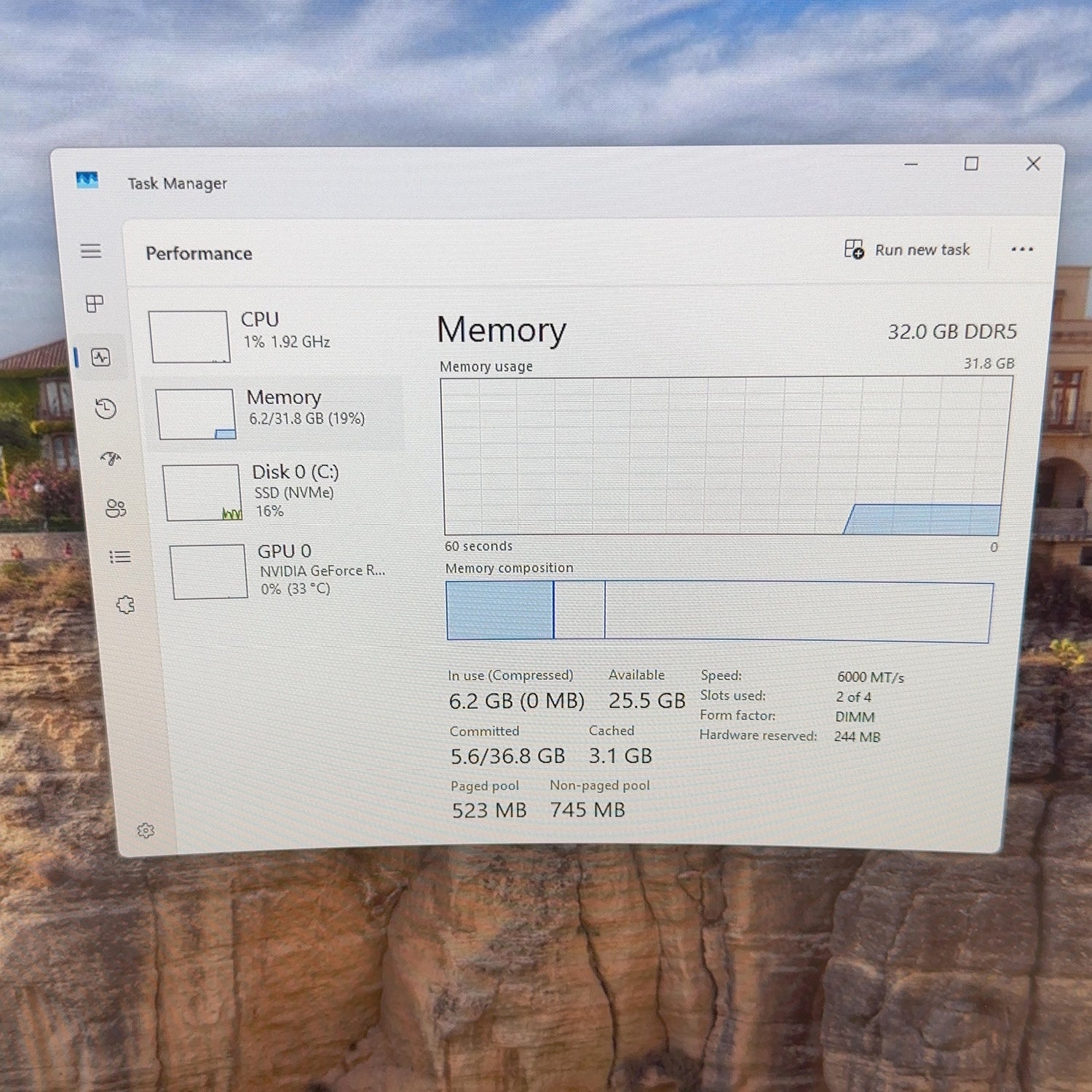Open the App history icon
The width and height of the screenshot is (1092, 1092).
pyautogui.click(x=106, y=408)
